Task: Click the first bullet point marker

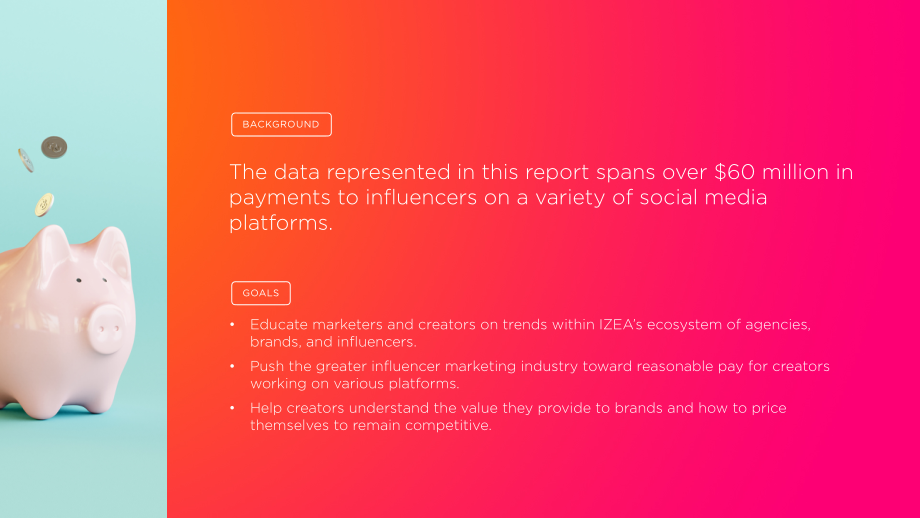Action: (232, 324)
